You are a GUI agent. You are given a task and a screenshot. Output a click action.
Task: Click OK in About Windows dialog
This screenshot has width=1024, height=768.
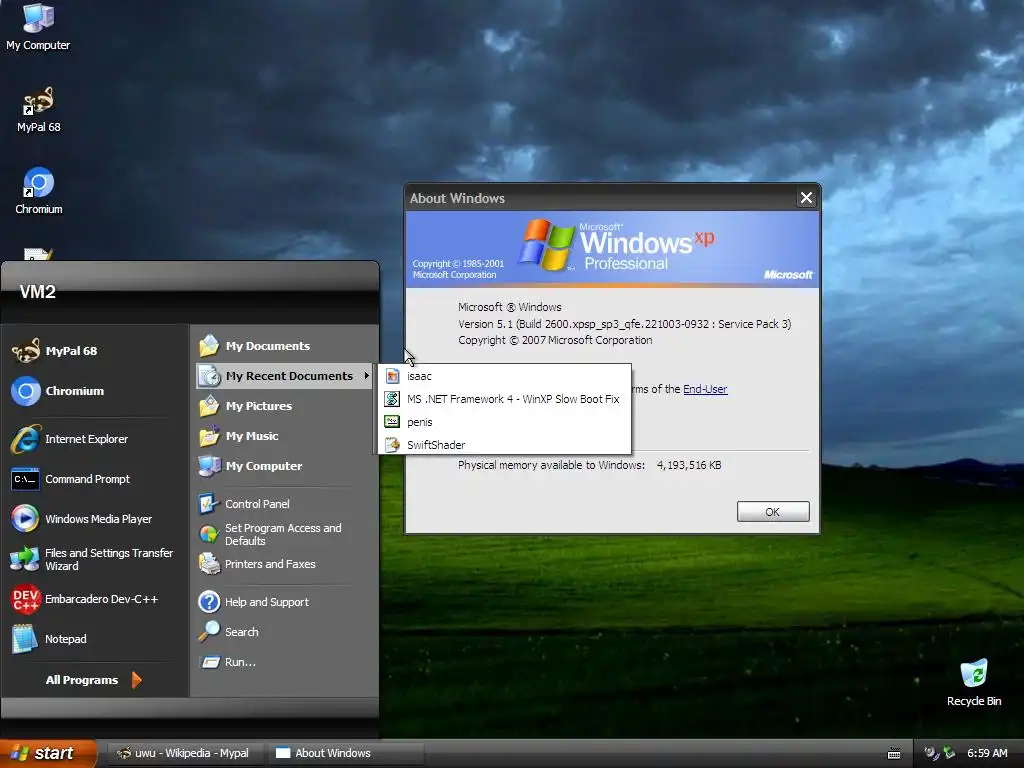pyautogui.click(x=773, y=511)
